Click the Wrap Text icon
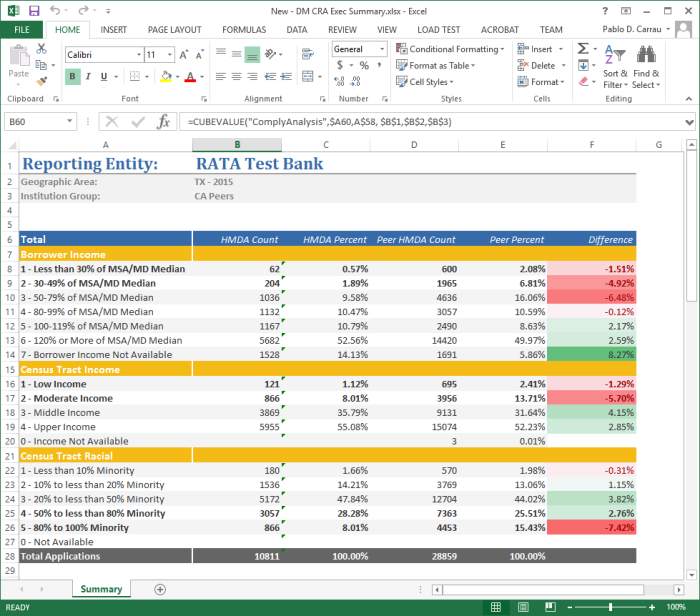Image resolution: width=700 pixels, height=616 pixels. (308, 54)
